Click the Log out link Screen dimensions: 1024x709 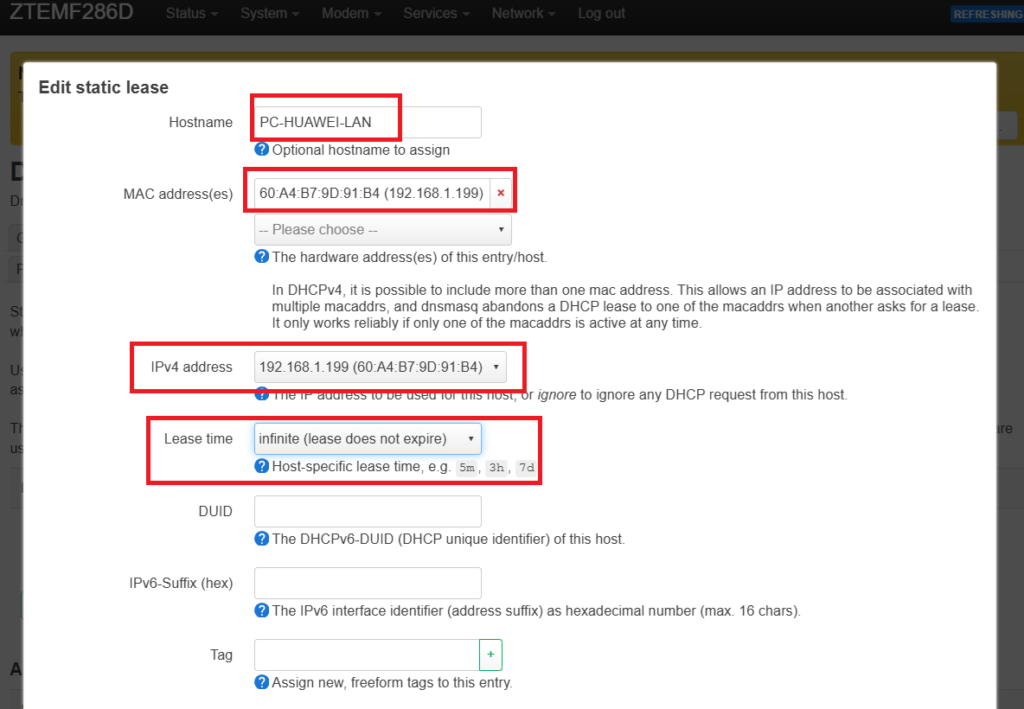(x=601, y=13)
